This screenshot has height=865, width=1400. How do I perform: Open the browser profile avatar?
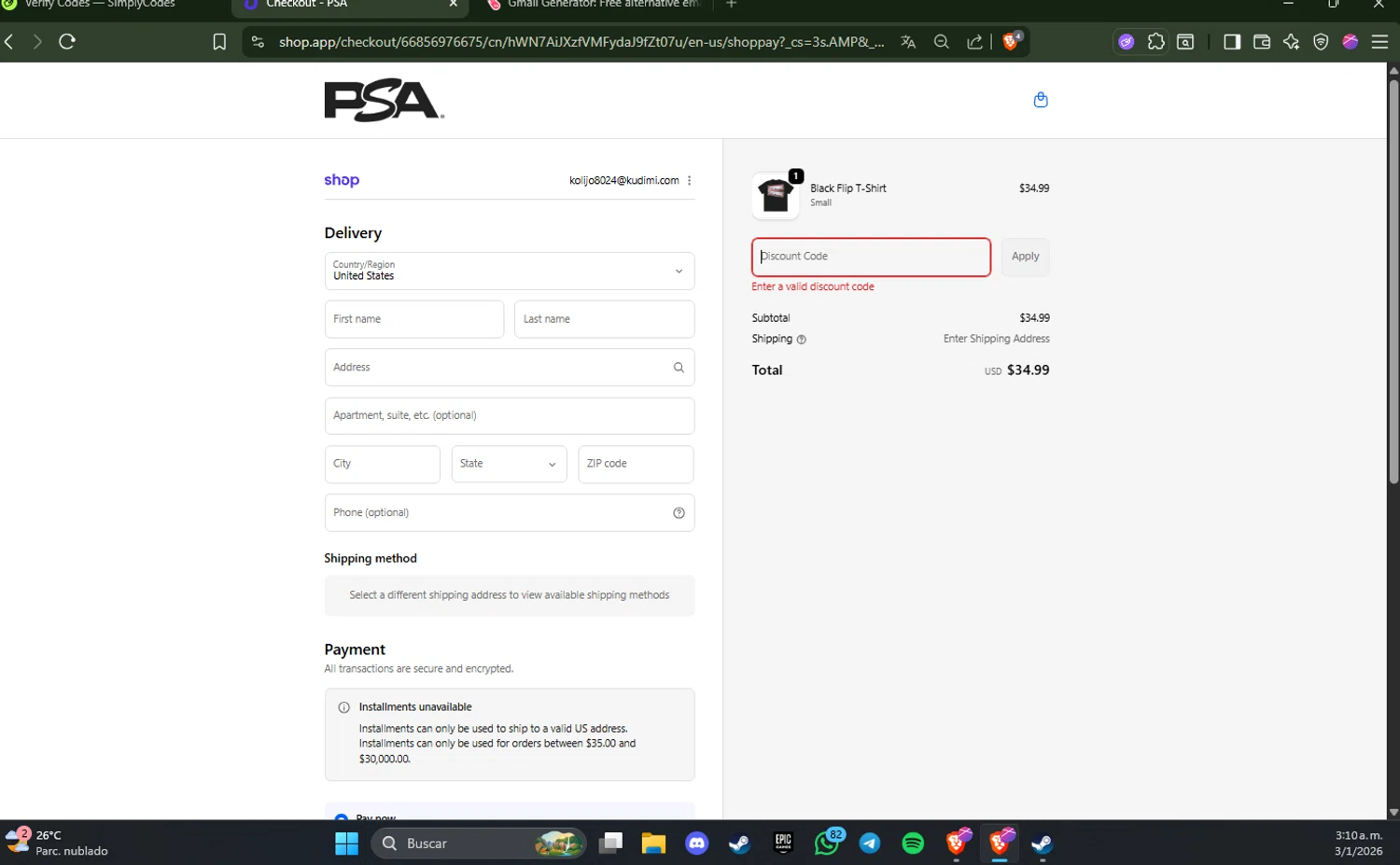point(1351,42)
